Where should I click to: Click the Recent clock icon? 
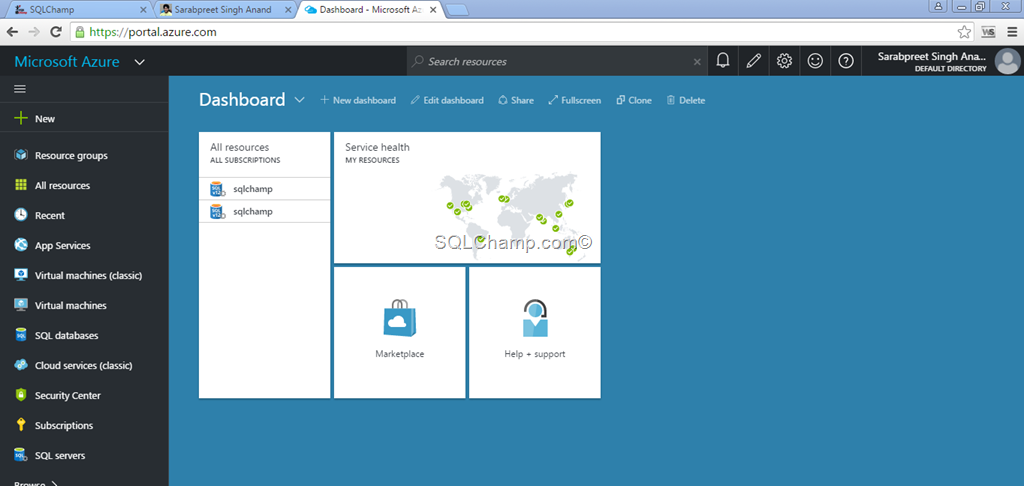tap(21, 215)
